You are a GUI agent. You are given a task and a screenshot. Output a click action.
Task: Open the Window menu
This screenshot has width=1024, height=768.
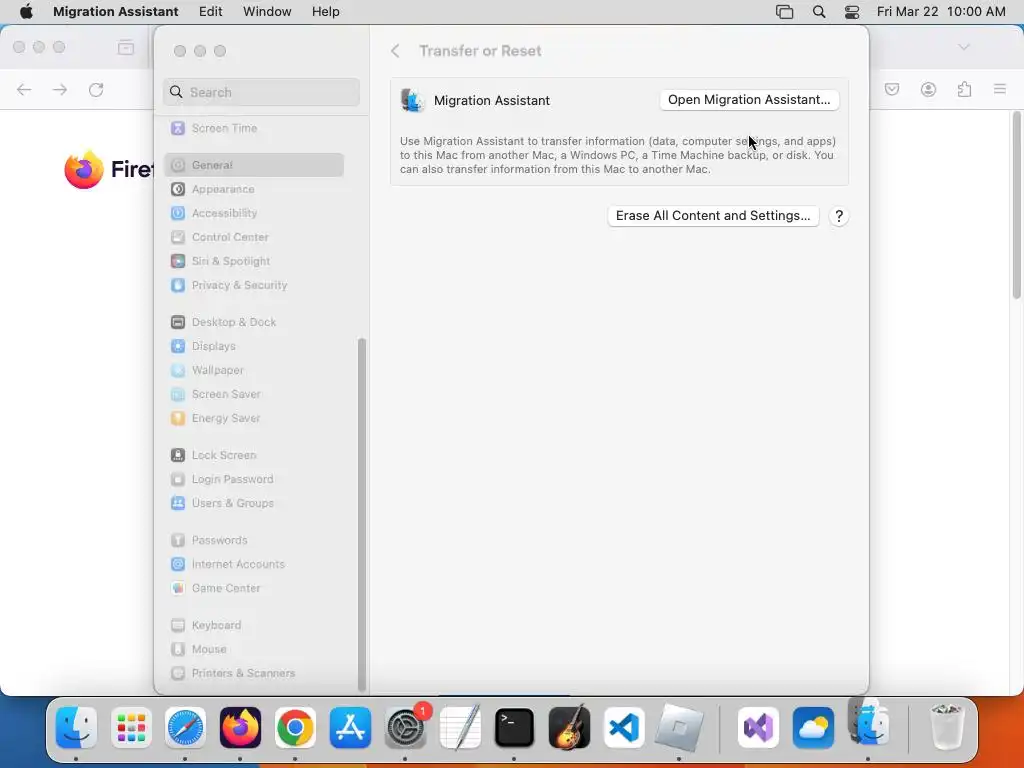click(267, 12)
